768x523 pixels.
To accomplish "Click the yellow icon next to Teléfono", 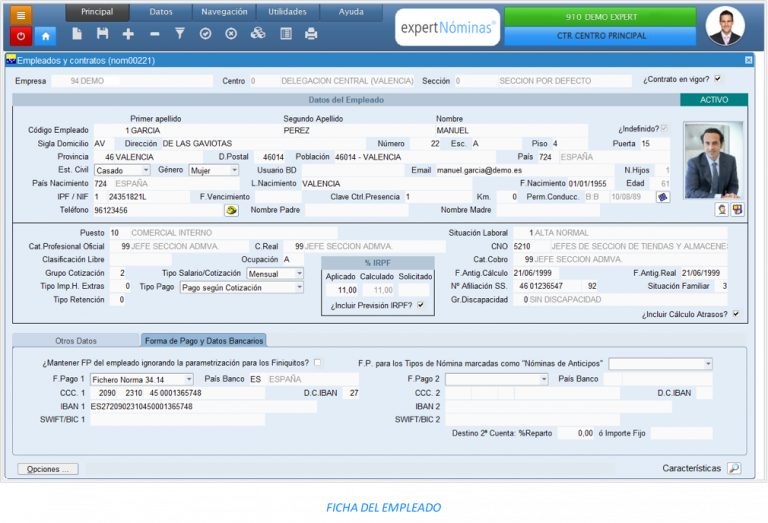I will click(232, 211).
